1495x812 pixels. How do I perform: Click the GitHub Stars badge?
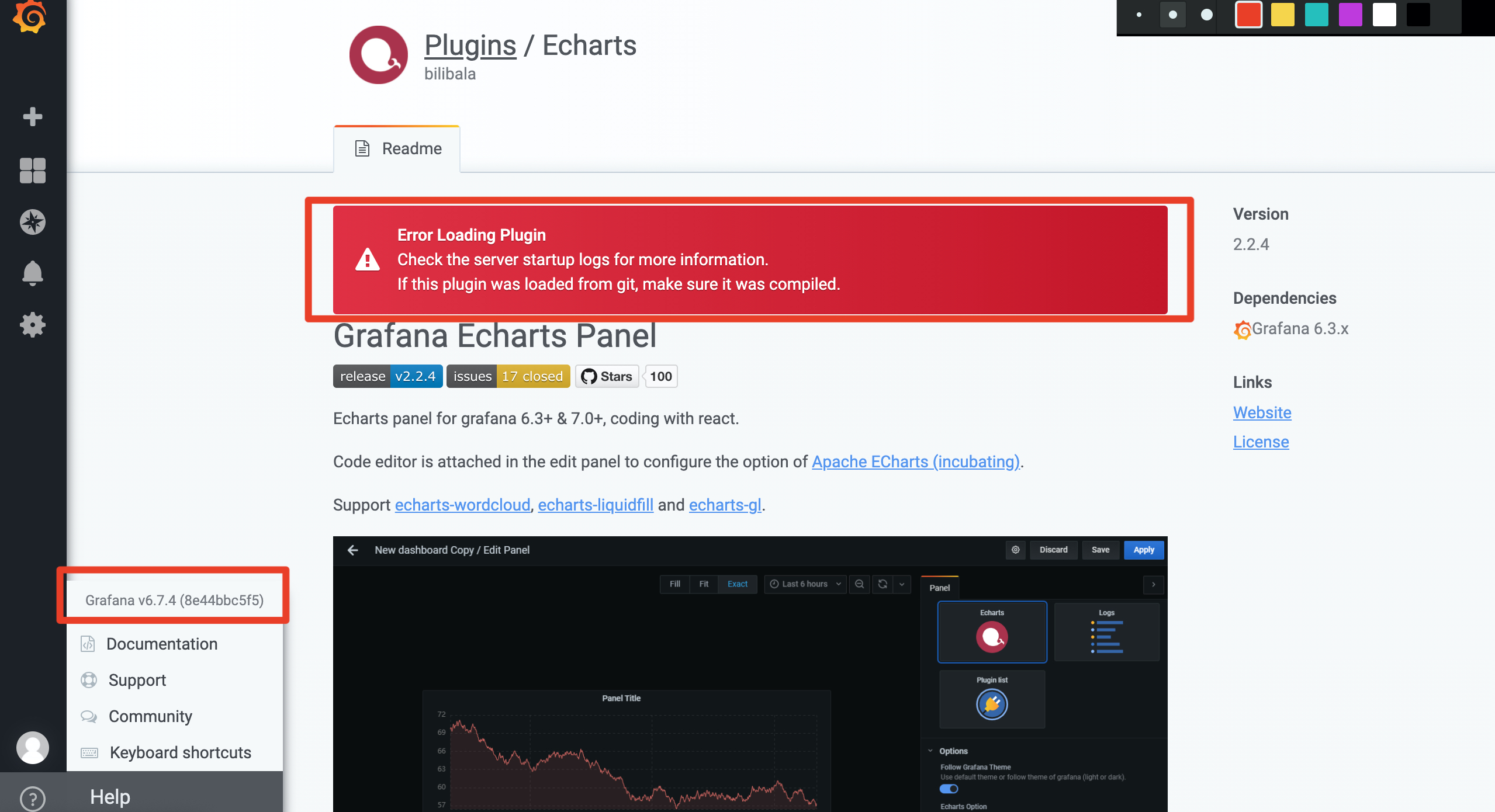click(607, 376)
